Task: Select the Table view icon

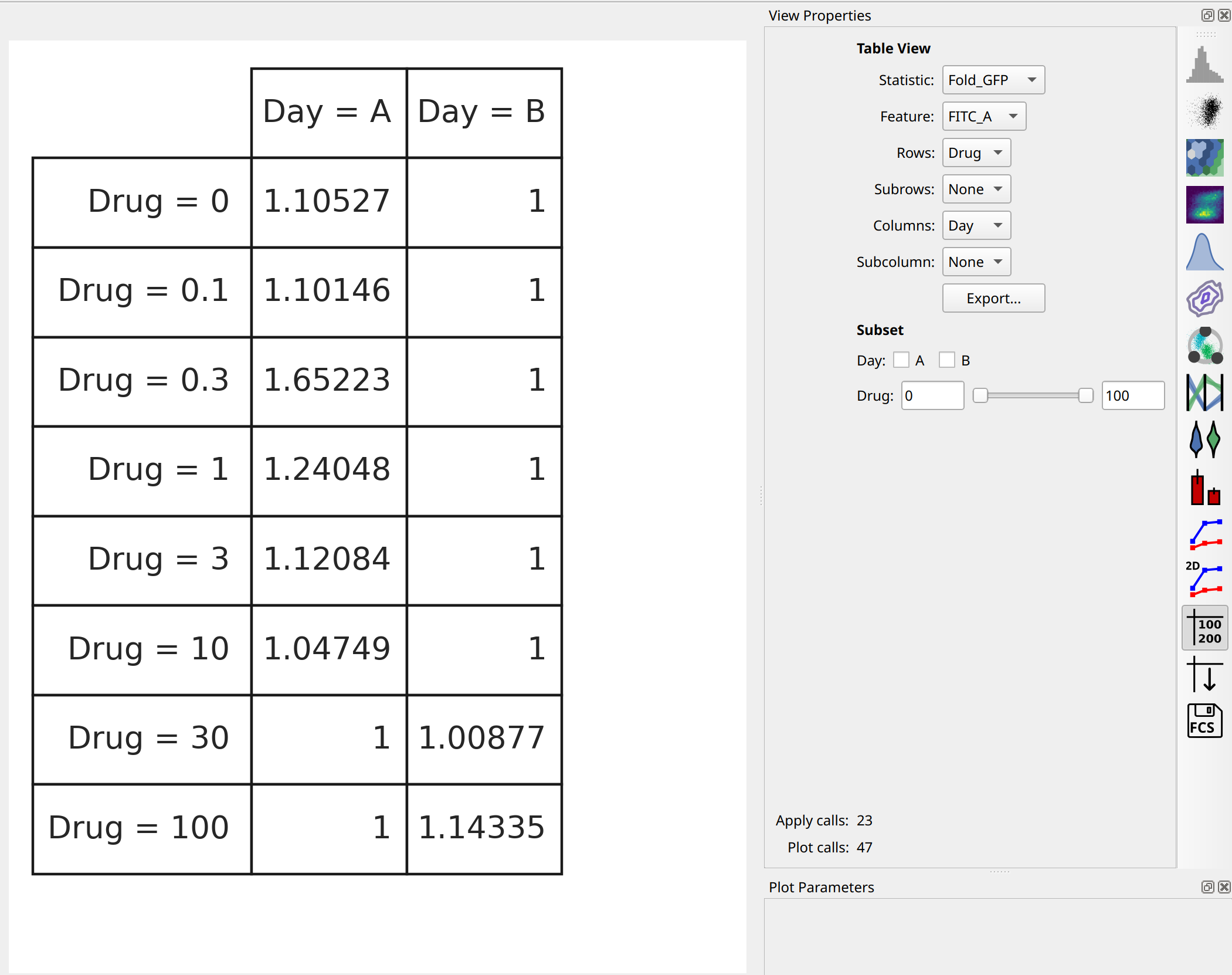Action: (1204, 628)
